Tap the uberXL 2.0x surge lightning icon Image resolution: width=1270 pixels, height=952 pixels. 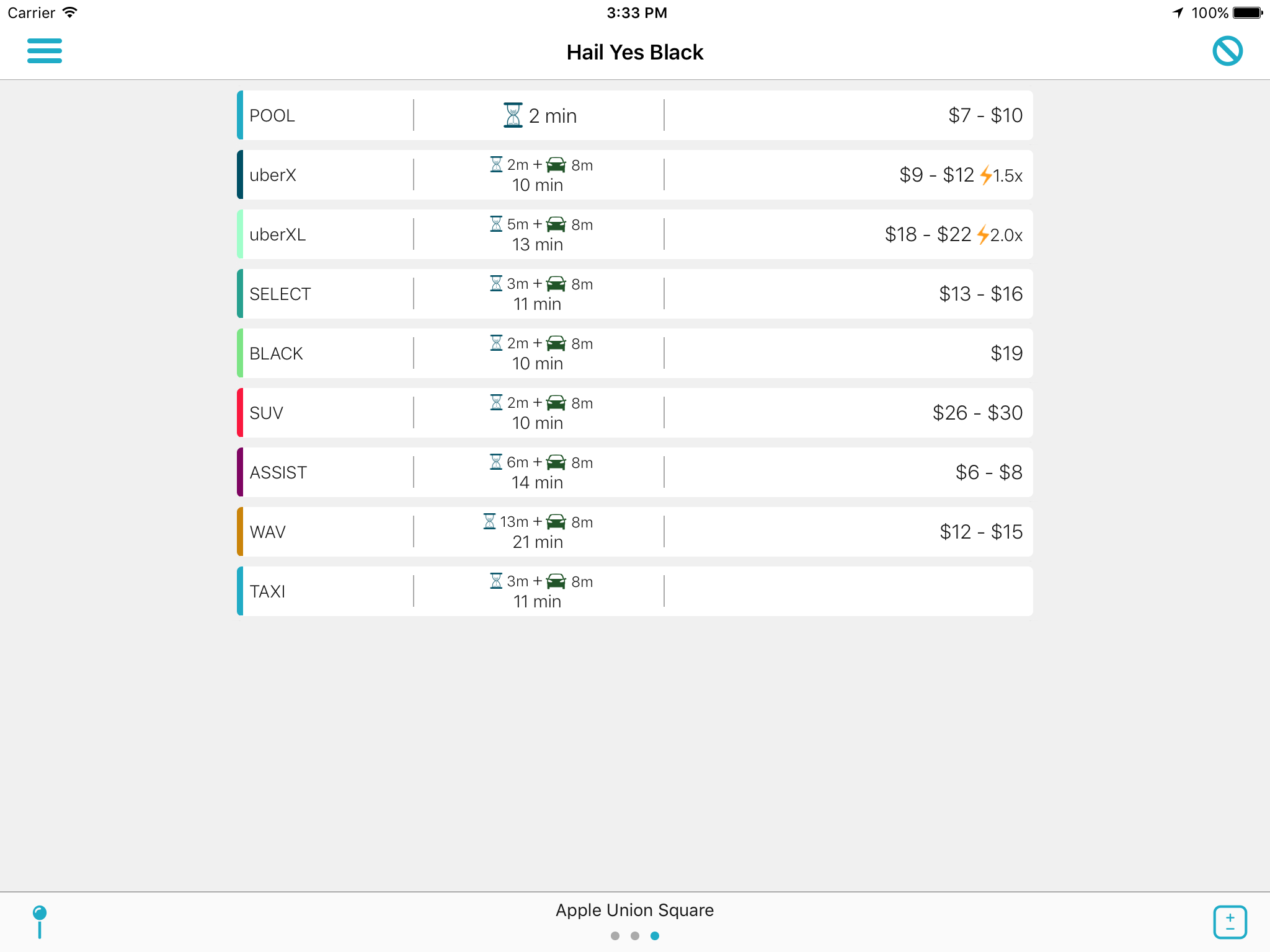coord(983,235)
